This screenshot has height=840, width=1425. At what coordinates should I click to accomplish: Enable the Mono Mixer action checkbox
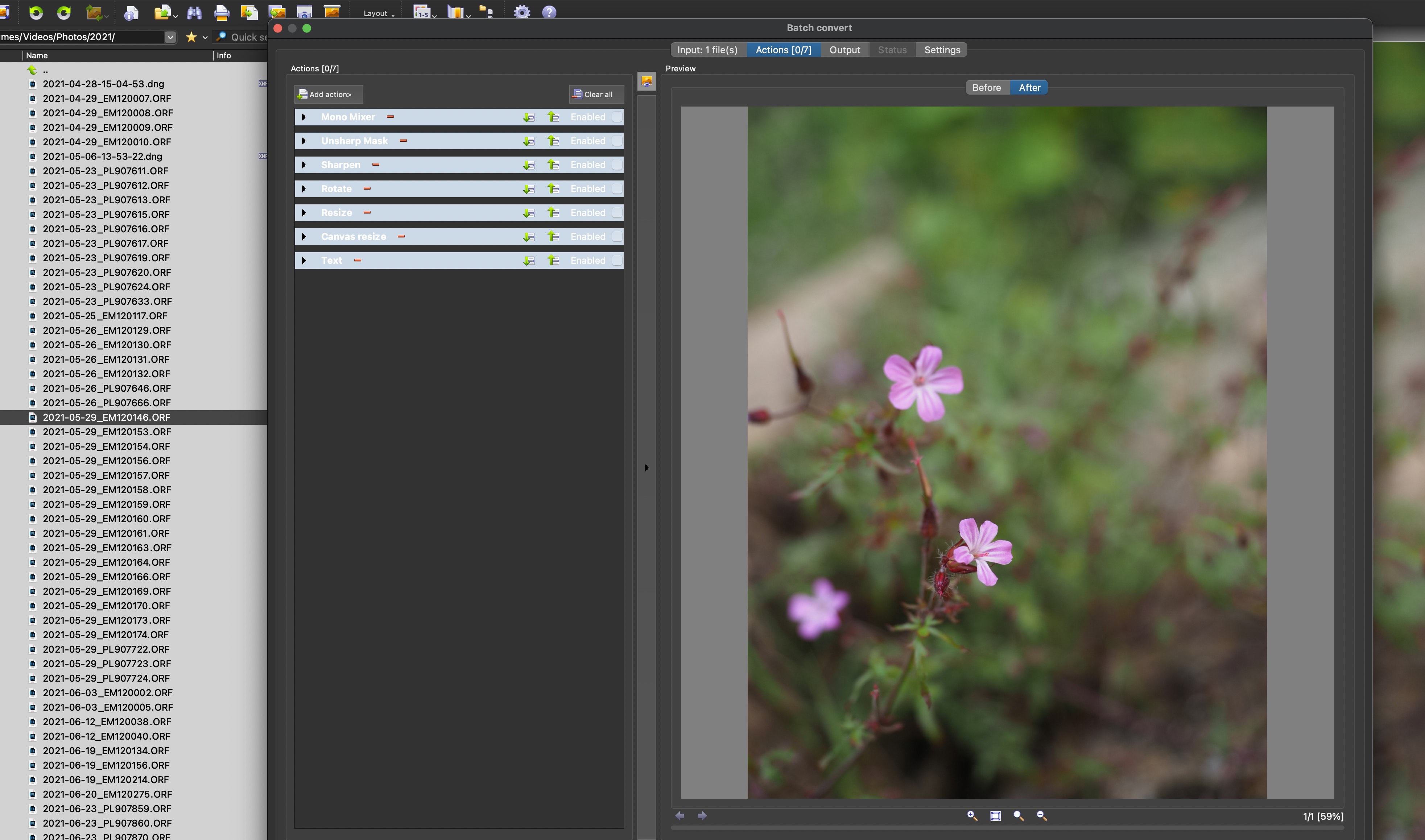[617, 117]
